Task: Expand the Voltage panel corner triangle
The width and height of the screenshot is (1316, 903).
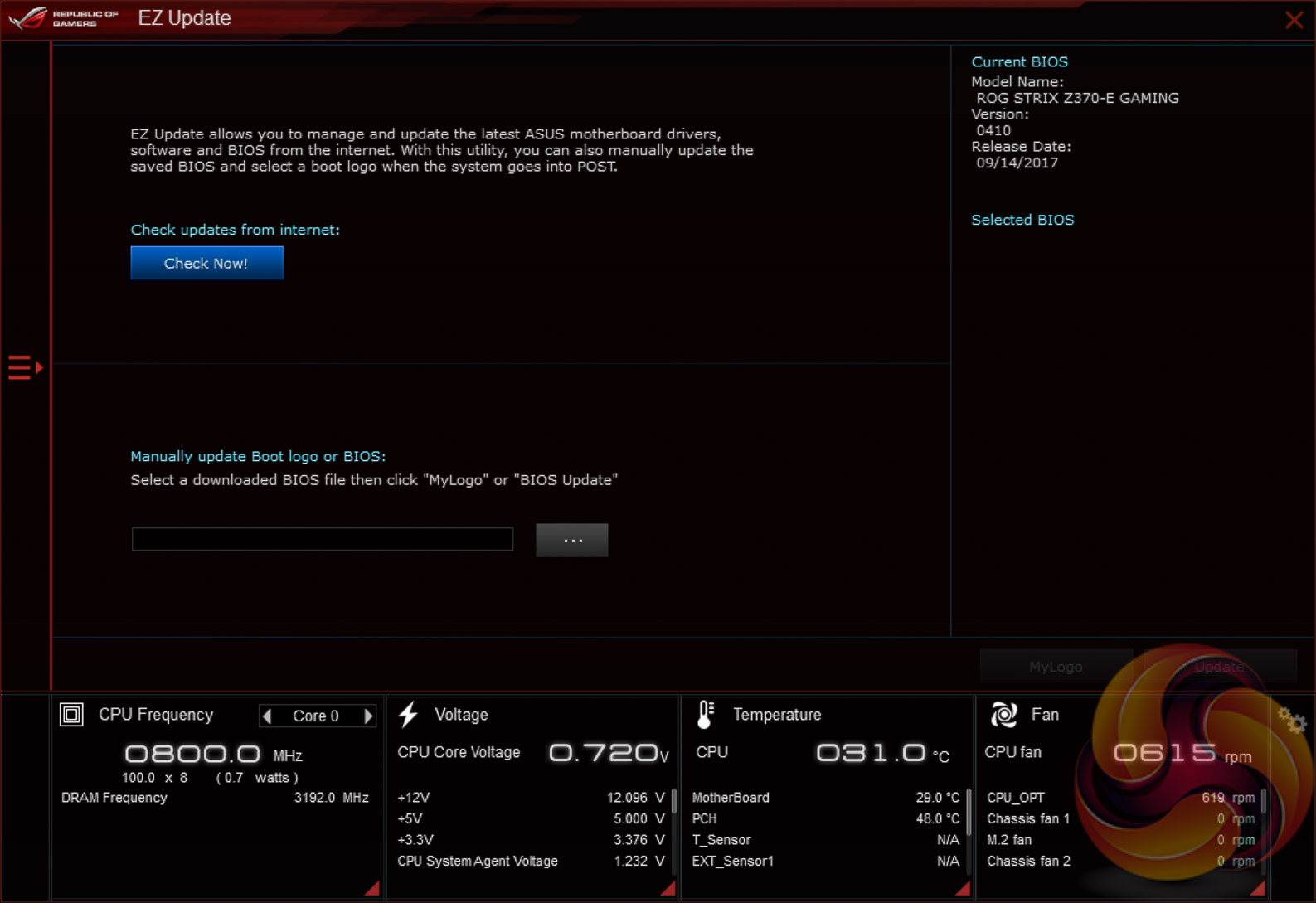Action: click(x=668, y=888)
